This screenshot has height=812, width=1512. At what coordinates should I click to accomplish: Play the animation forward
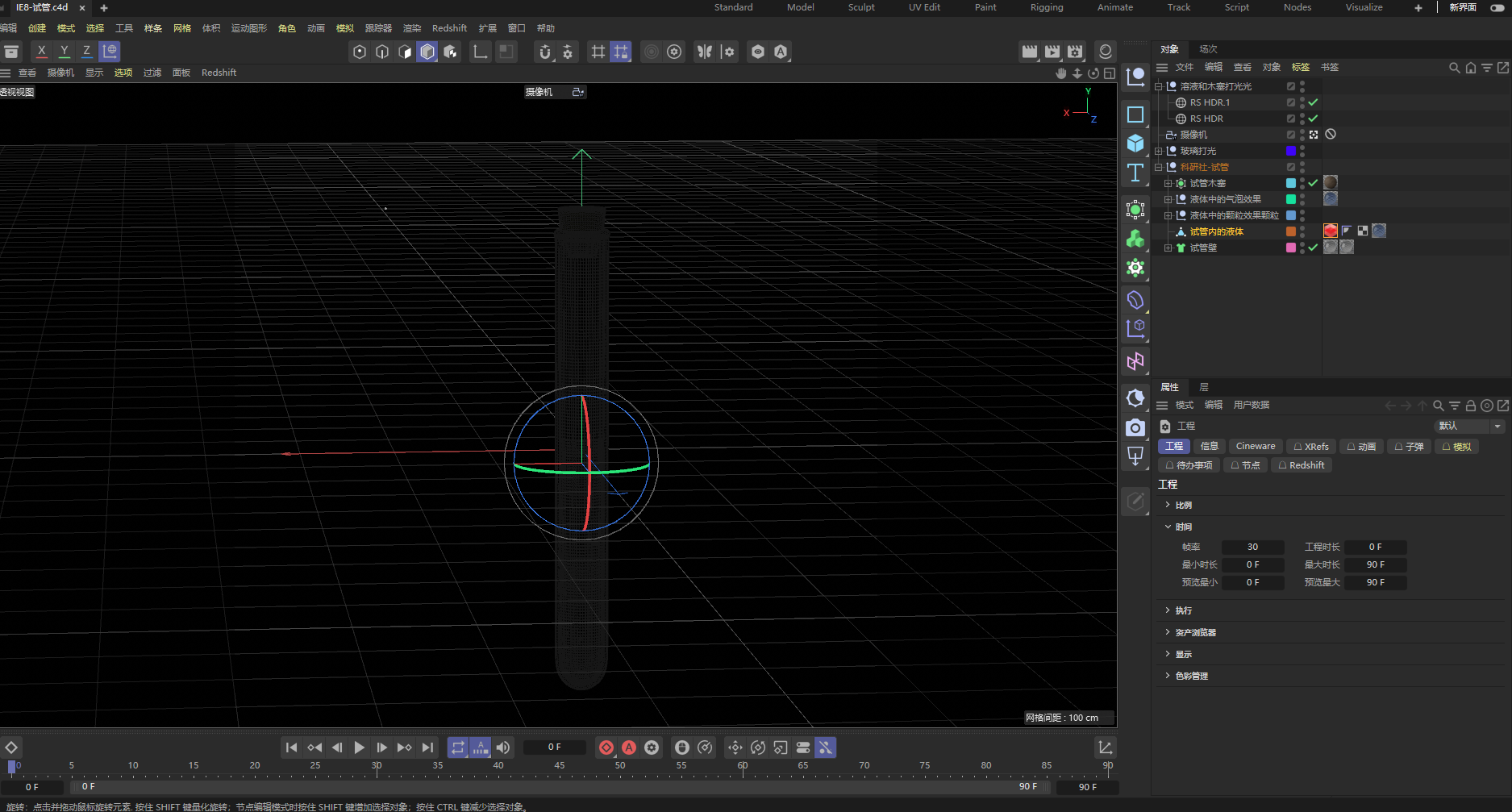click(360, 747)
